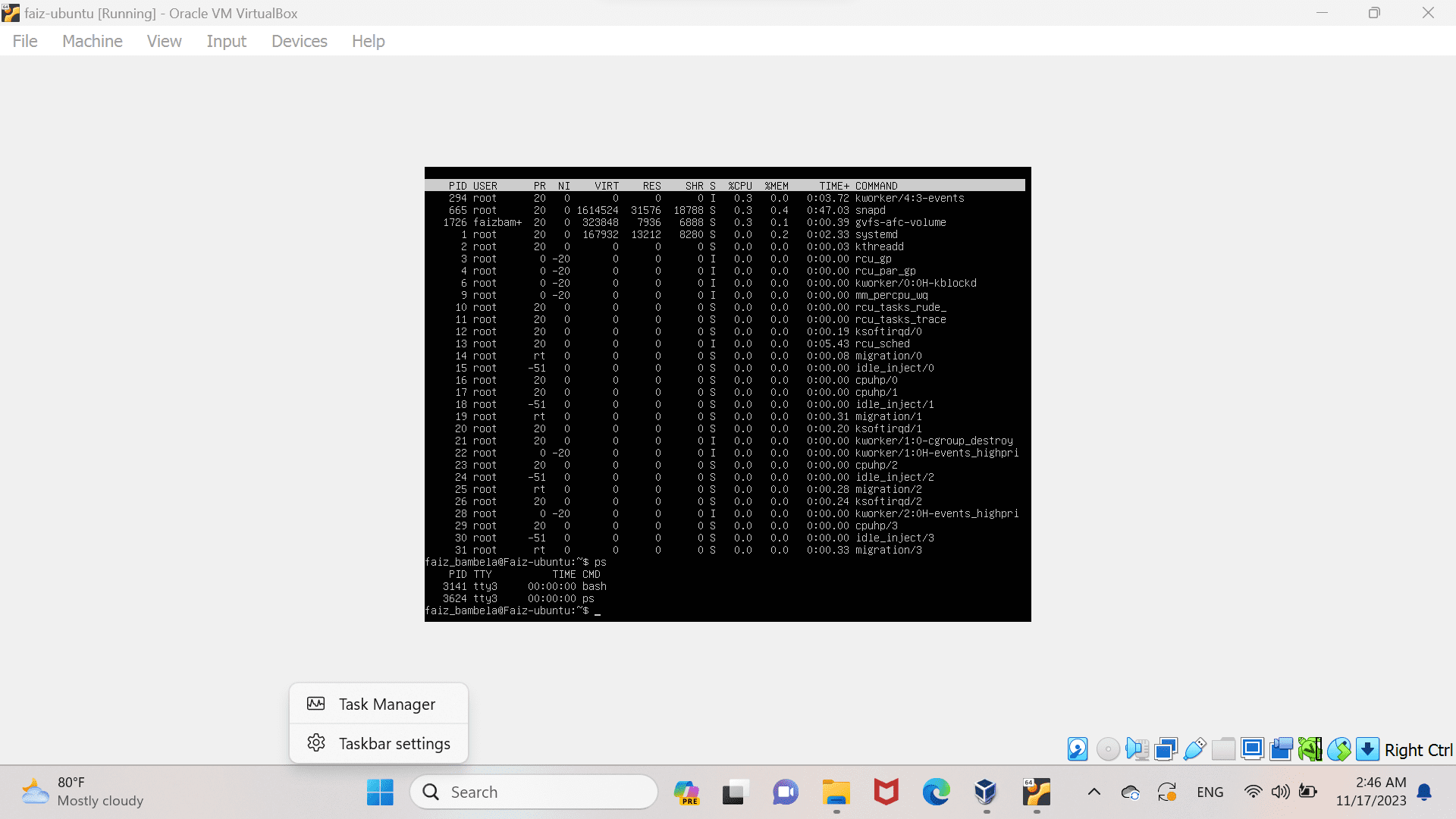
Task: Open the weather widget showing 80°F
Action: (82, 792)
